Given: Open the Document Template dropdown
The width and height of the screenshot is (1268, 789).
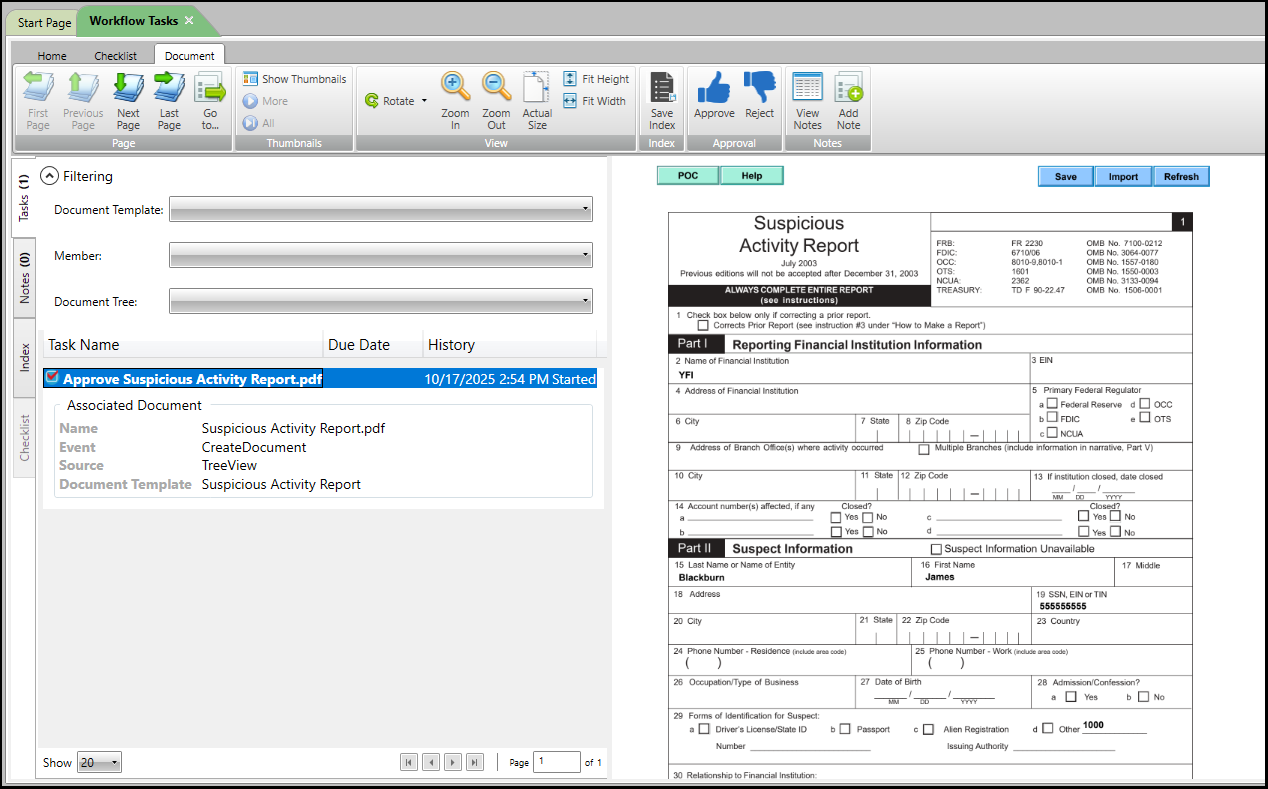Looking at the screenshot, I should pos(381,209).
